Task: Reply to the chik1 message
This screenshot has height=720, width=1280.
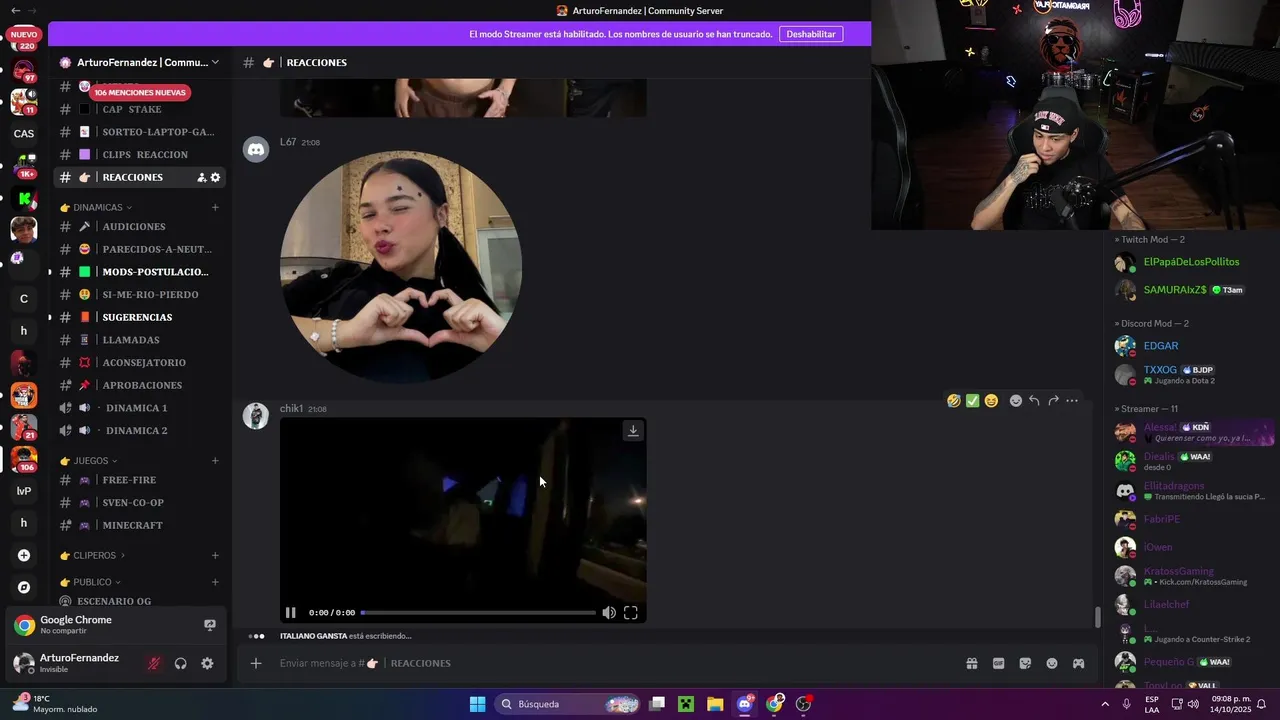Action: 1034,401
